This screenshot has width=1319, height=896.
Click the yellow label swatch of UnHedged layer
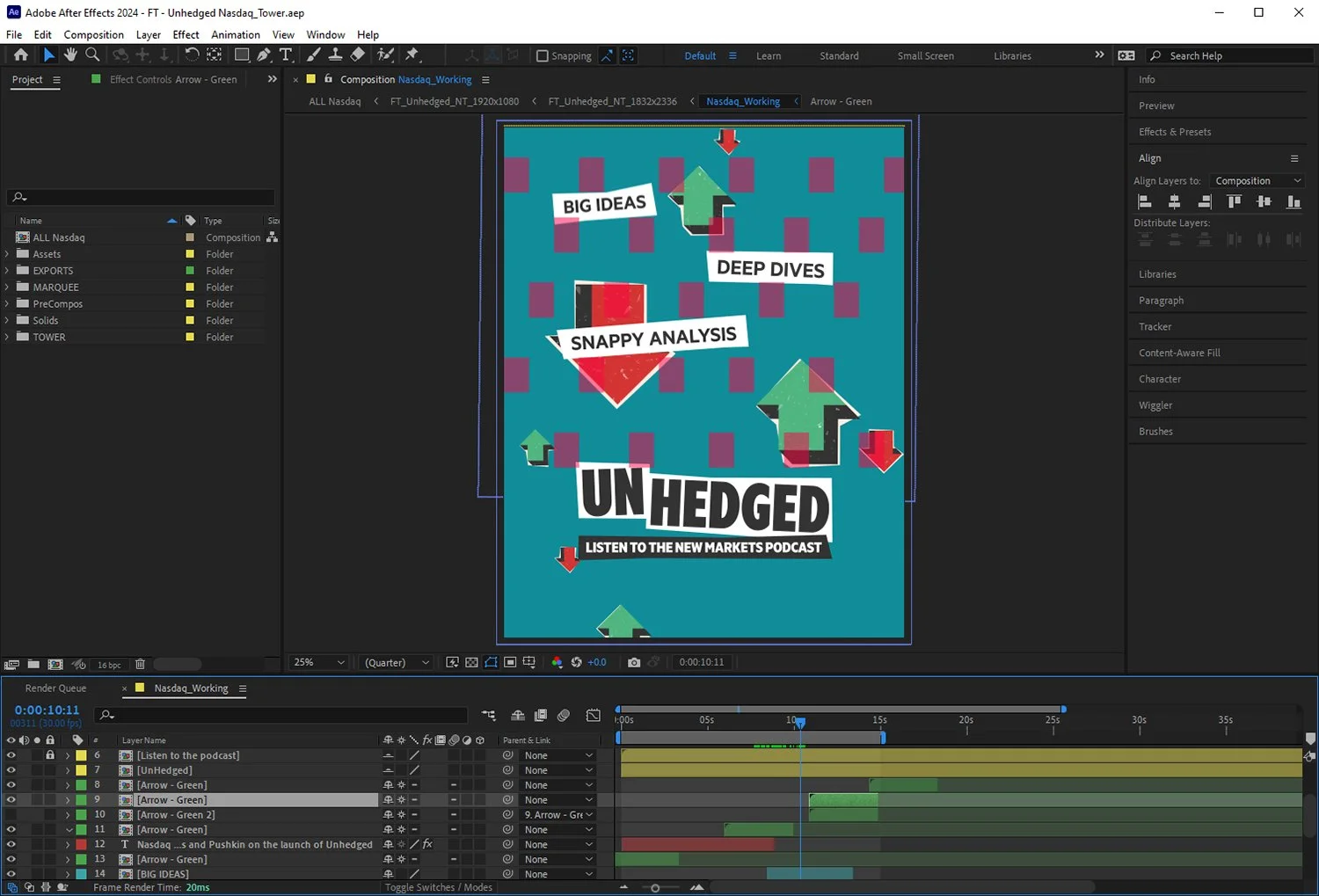81,770
